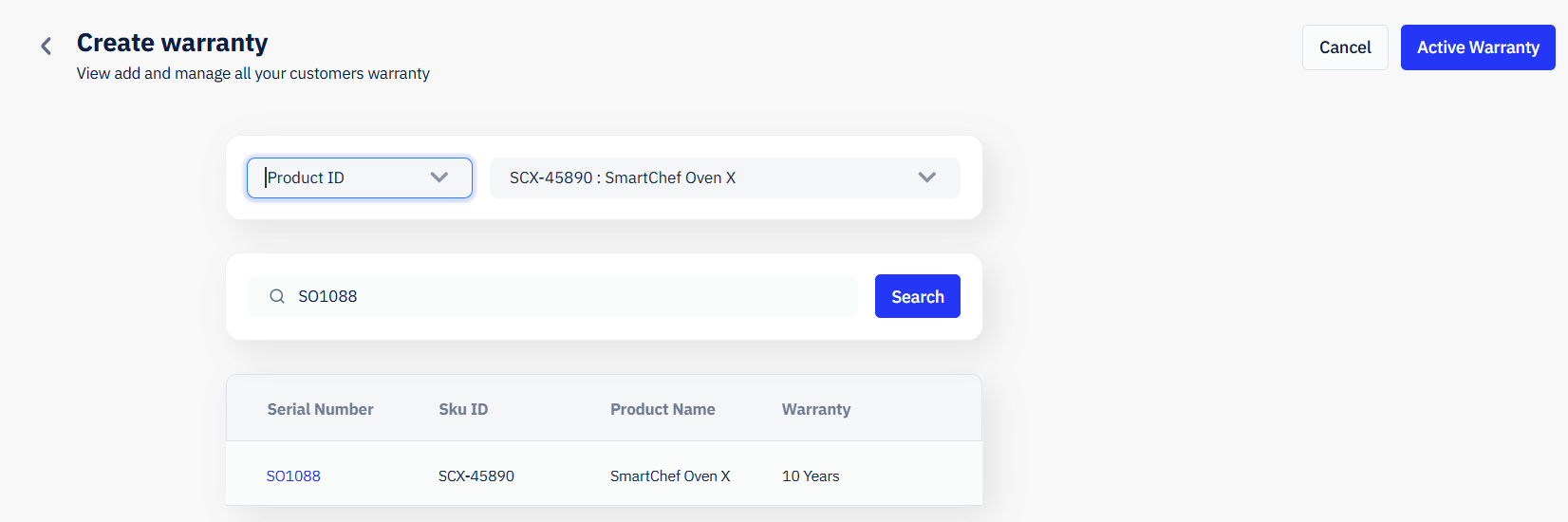Screen dimensions: 1568x522
Task: Click the Product ID dropdown chevron
Action: pyautogui.click(x=439, y=177)
